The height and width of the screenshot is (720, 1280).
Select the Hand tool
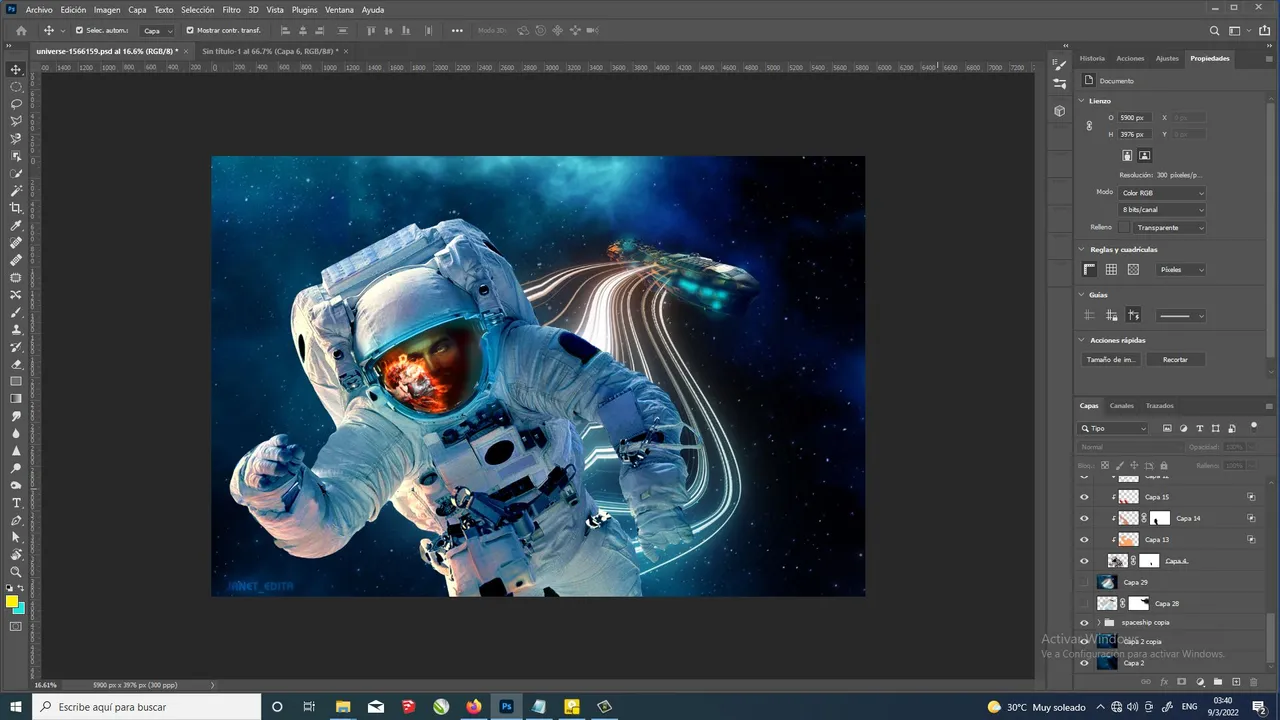click(16, 555)
